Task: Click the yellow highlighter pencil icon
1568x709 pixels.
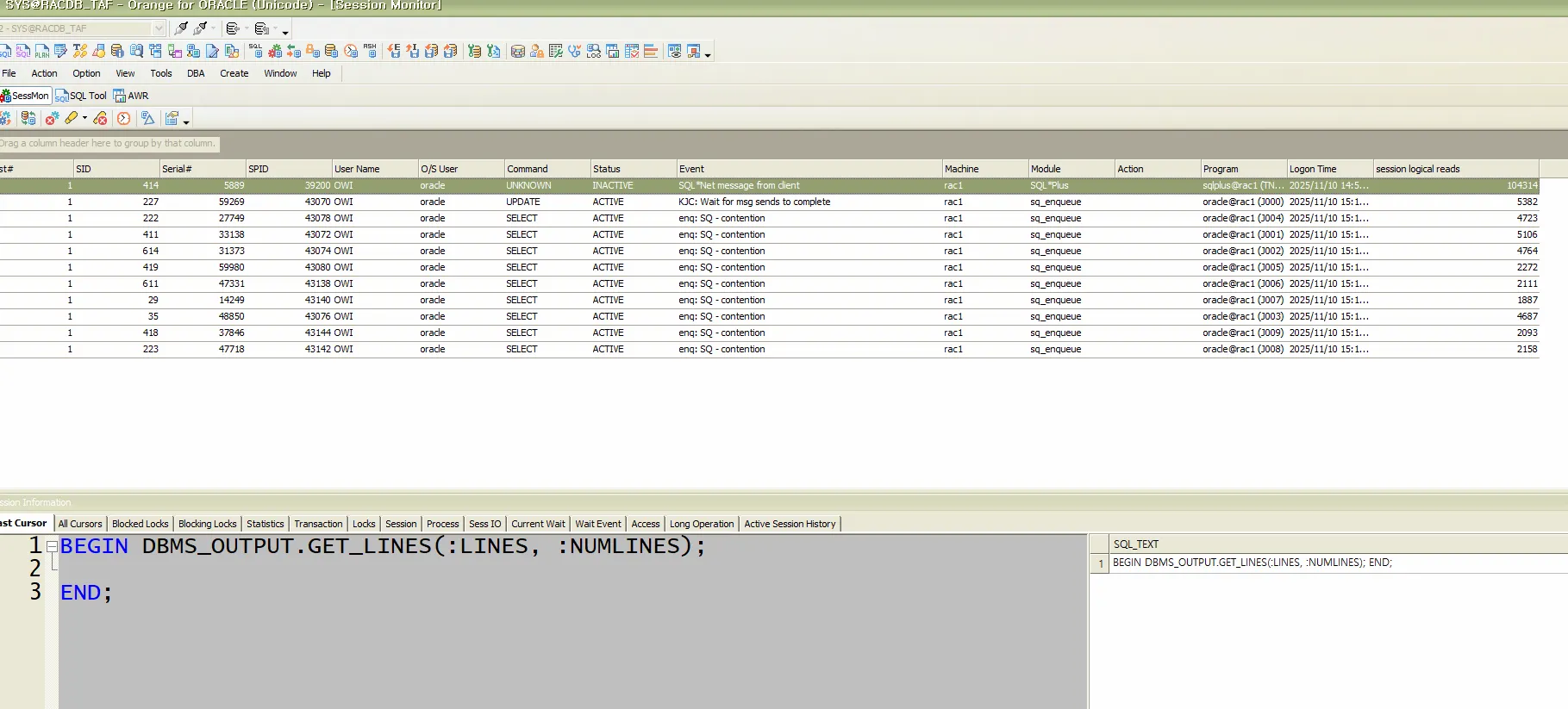Action: [x=72, y=118]
